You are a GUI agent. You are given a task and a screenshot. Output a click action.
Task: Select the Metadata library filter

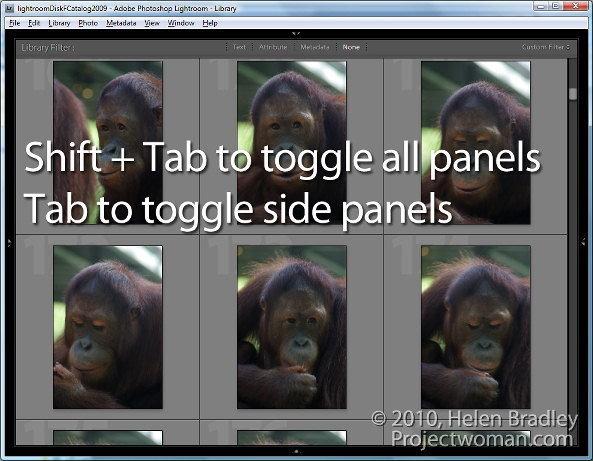click(315, 47)
